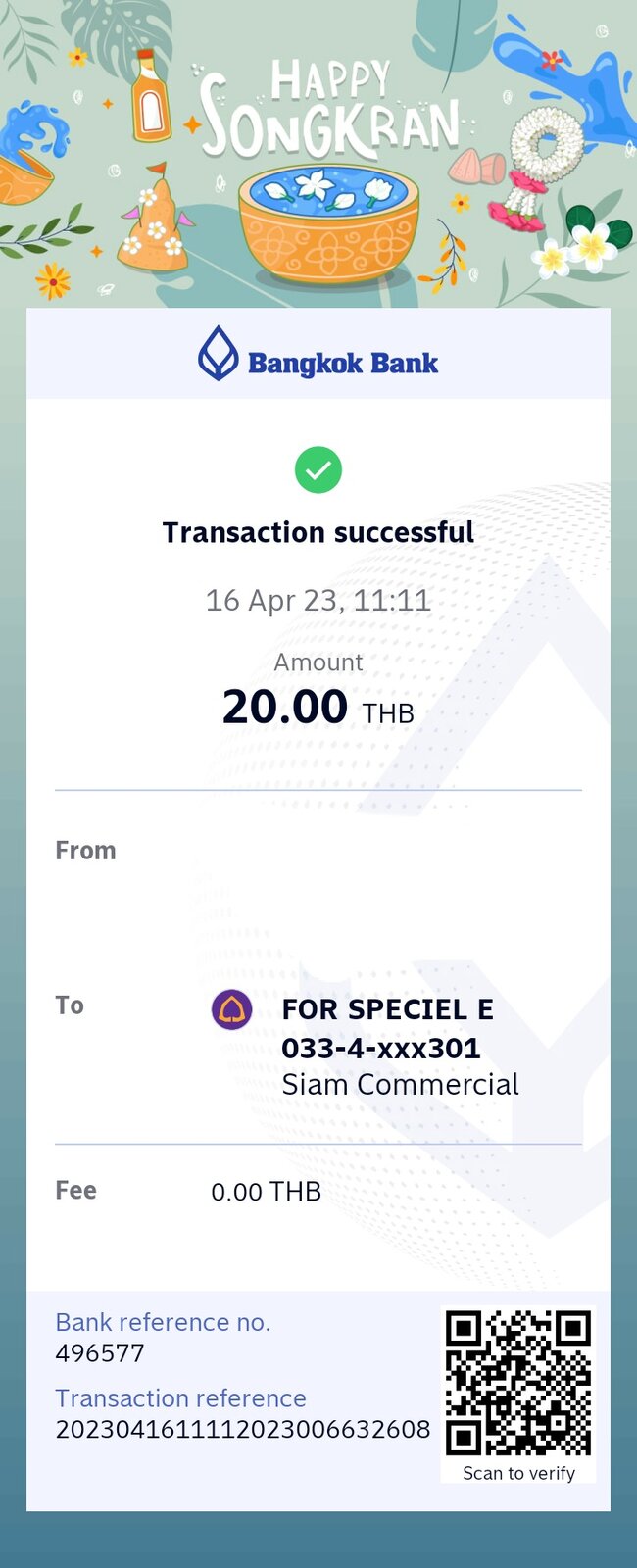Click the 20.00 THB amount
Screen dimensions: 637x1568
318,707
